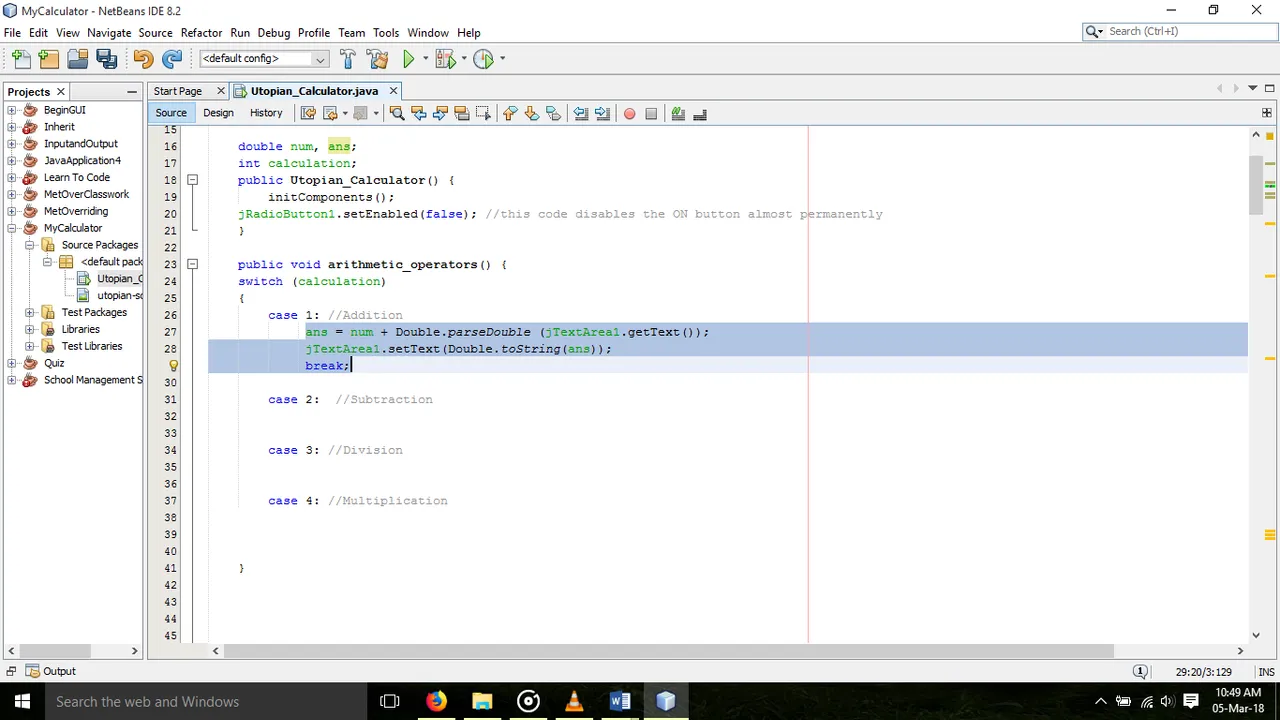Click the Last Edit editor icon
Image resolution: width=1280 pixels, height=720 pixels.
point(308,113)
